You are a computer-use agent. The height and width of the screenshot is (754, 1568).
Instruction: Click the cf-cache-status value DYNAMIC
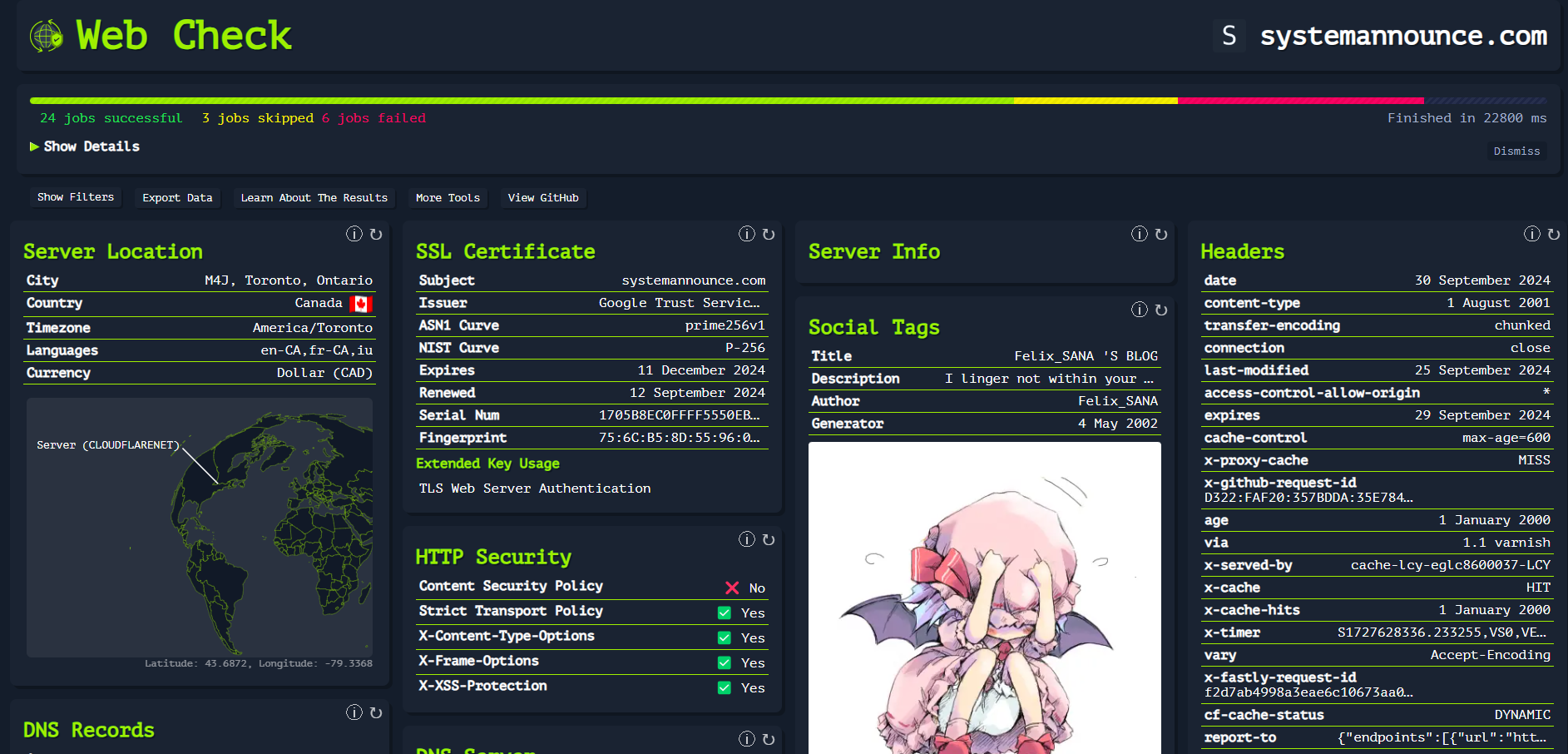1522,715
